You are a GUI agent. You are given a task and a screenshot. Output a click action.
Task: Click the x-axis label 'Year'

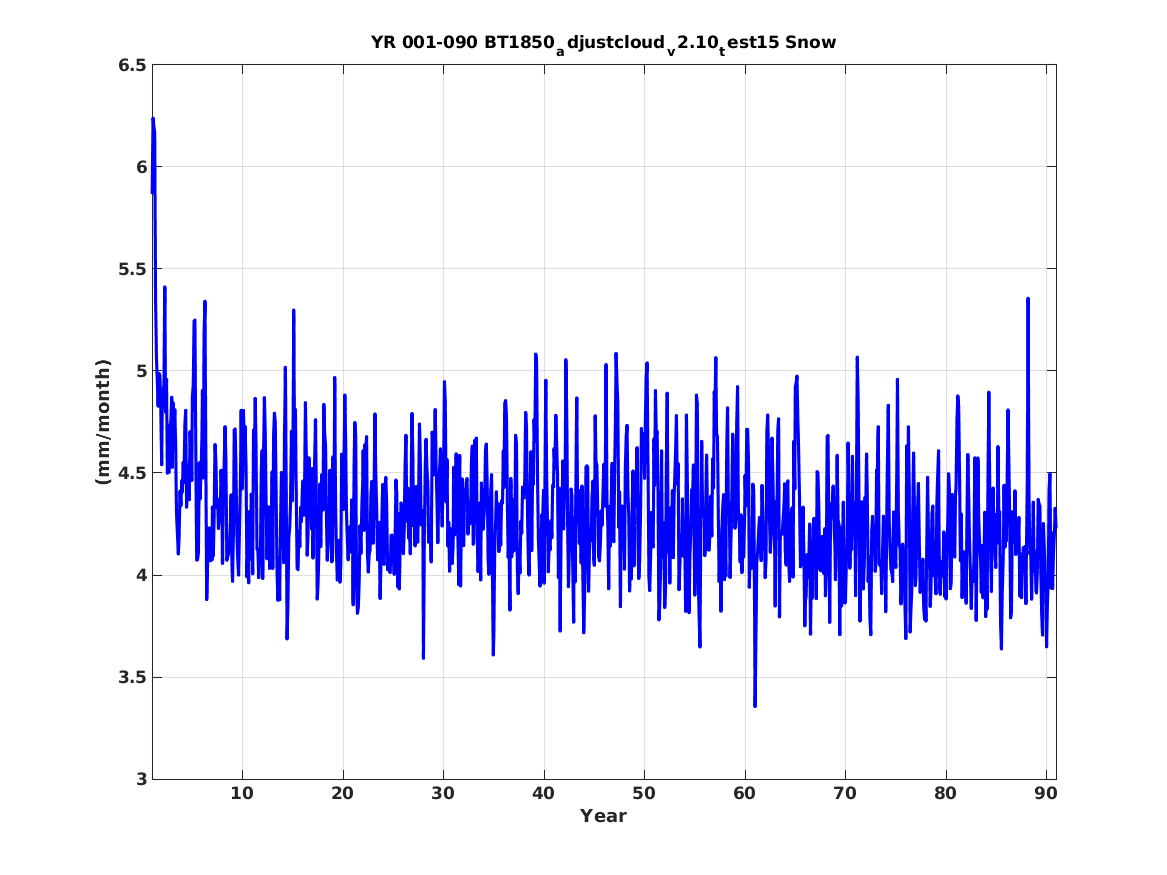604,816
